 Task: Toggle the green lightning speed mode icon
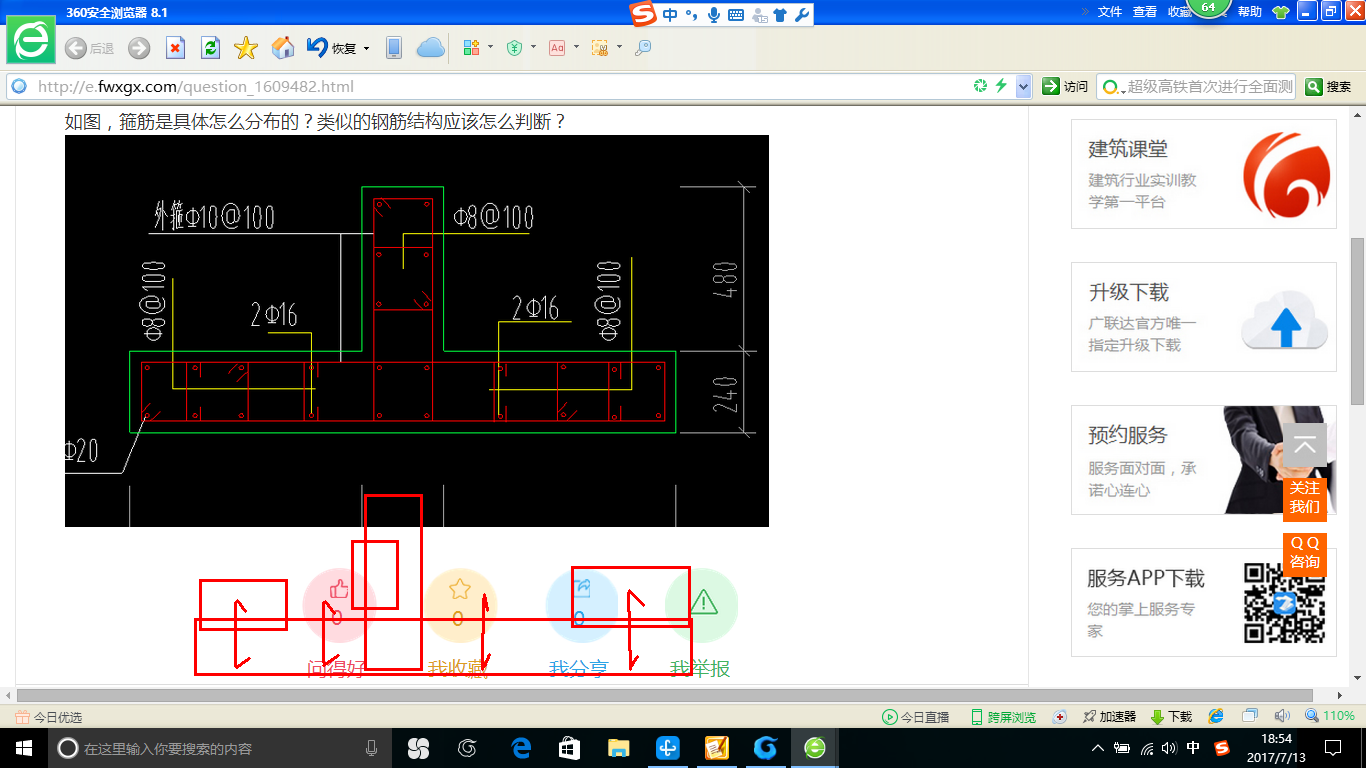(1001, 86)
